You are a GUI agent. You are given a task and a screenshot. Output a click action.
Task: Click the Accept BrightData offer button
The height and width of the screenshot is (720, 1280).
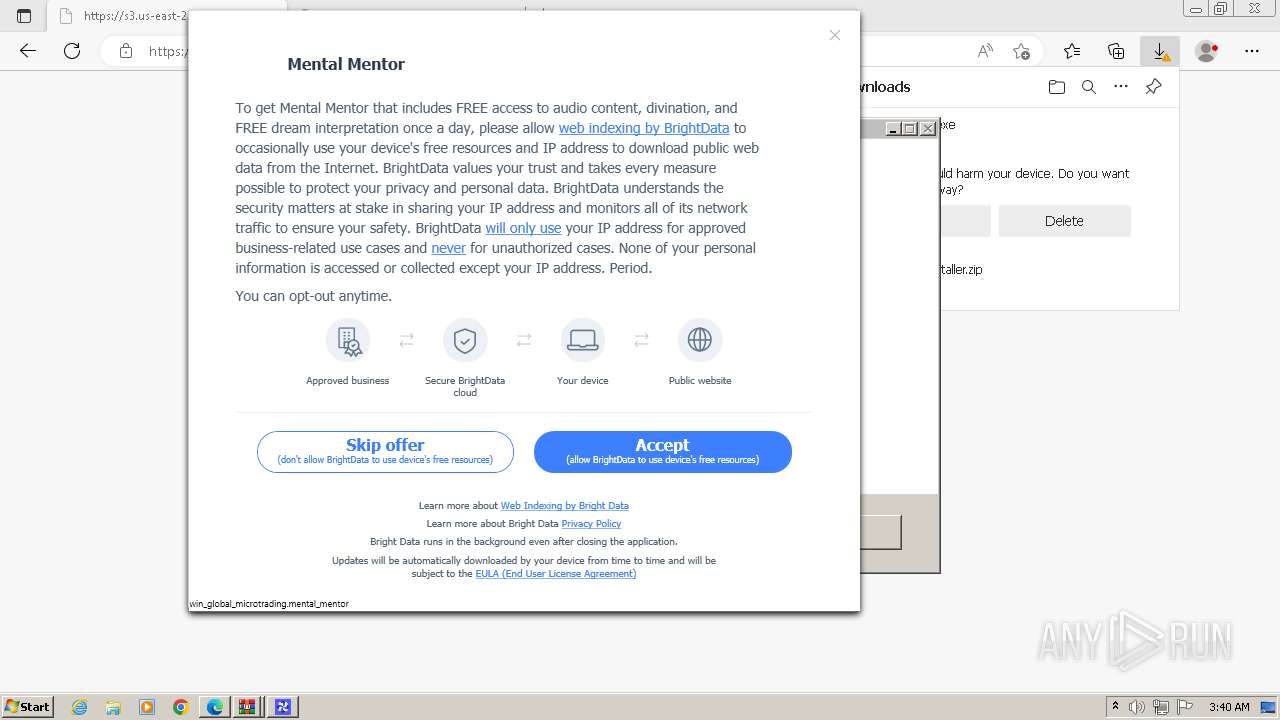[x=663, y=452]
